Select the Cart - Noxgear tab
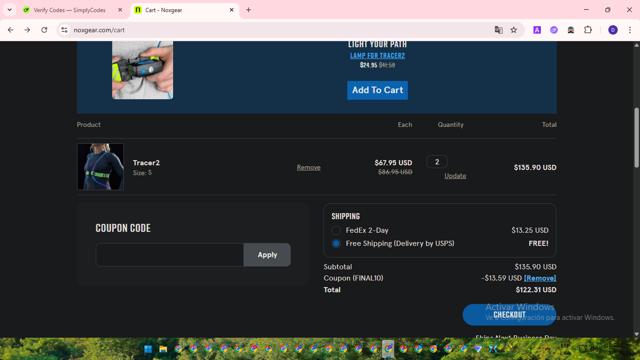The image size is (640, 360). click(x=184, y=10)
